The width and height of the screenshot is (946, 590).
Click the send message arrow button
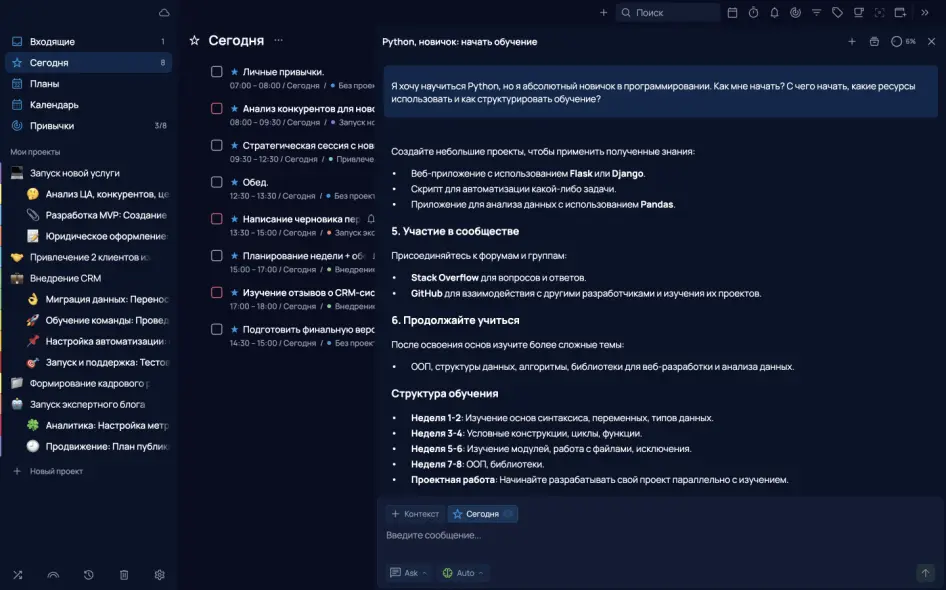pos(925,573)
